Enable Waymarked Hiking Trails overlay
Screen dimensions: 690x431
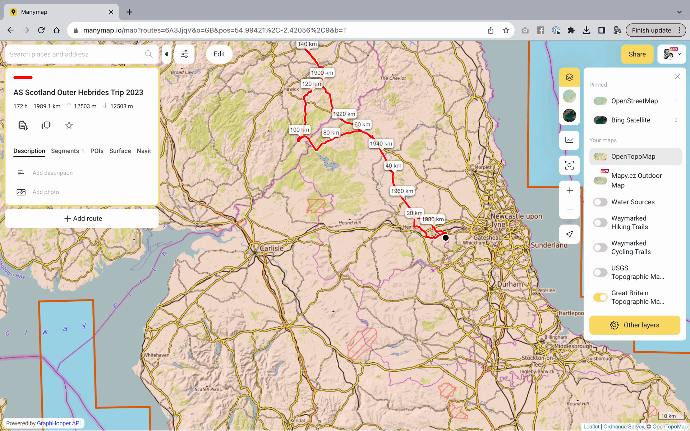(x=600, y=222)
